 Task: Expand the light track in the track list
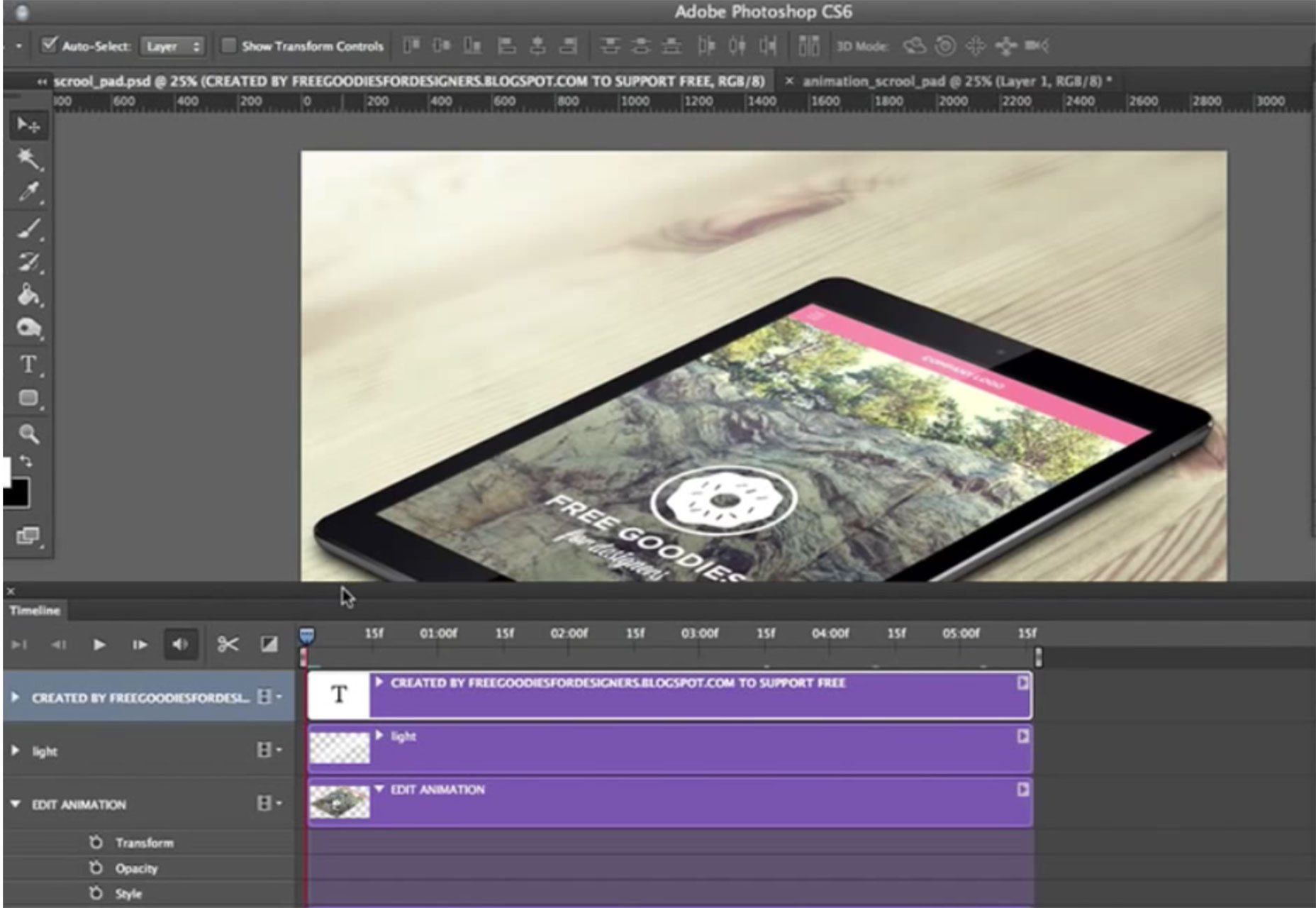(15, 750)
